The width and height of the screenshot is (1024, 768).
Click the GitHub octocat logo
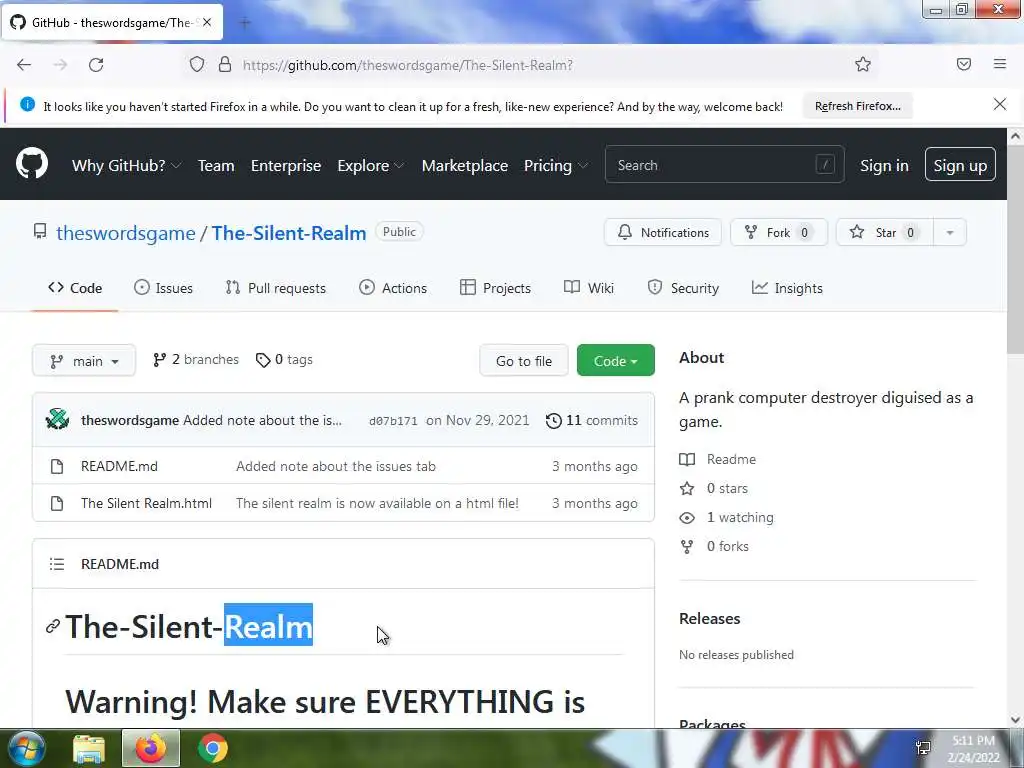pos(32,163)
